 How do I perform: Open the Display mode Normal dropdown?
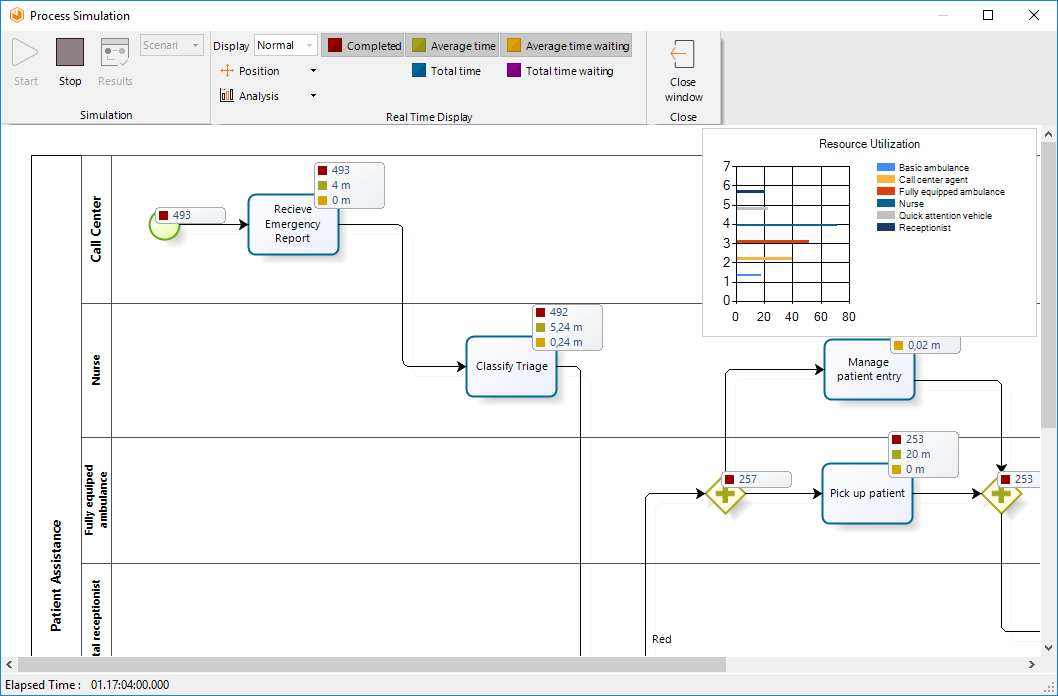point(285,45)
